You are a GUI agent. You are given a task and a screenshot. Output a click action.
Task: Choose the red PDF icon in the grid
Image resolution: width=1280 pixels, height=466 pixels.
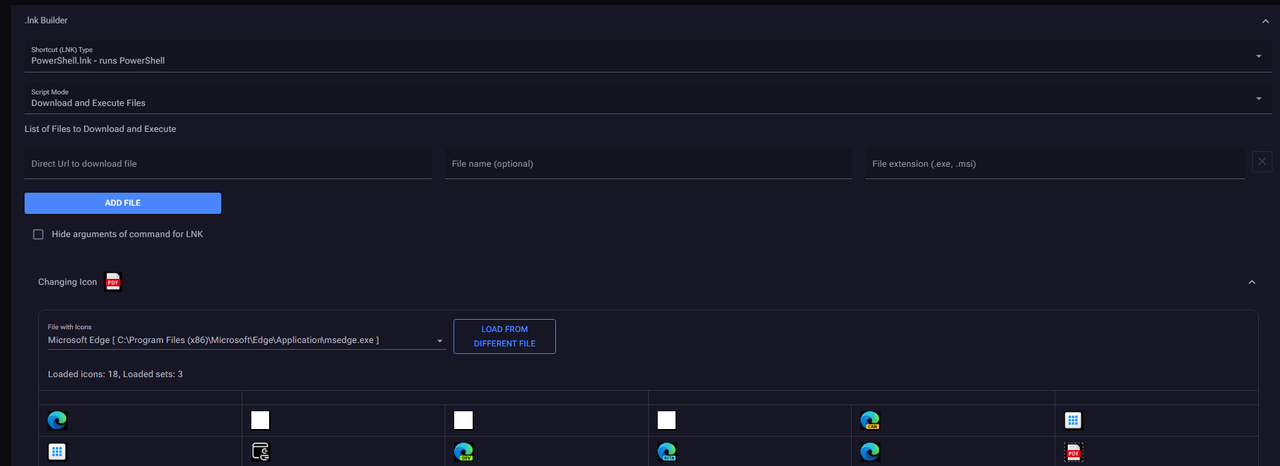click(x=1074, y=451)
